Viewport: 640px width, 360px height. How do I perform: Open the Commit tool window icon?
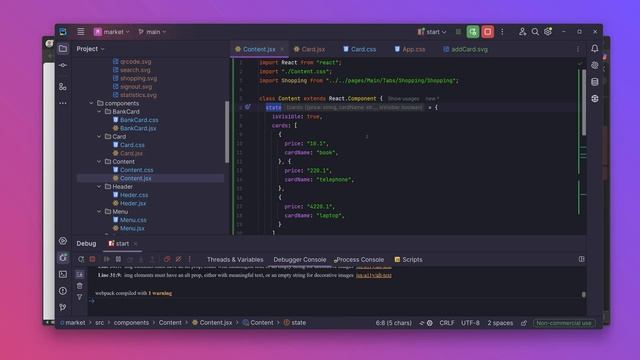pyautogui.click(x=63, y=65)
